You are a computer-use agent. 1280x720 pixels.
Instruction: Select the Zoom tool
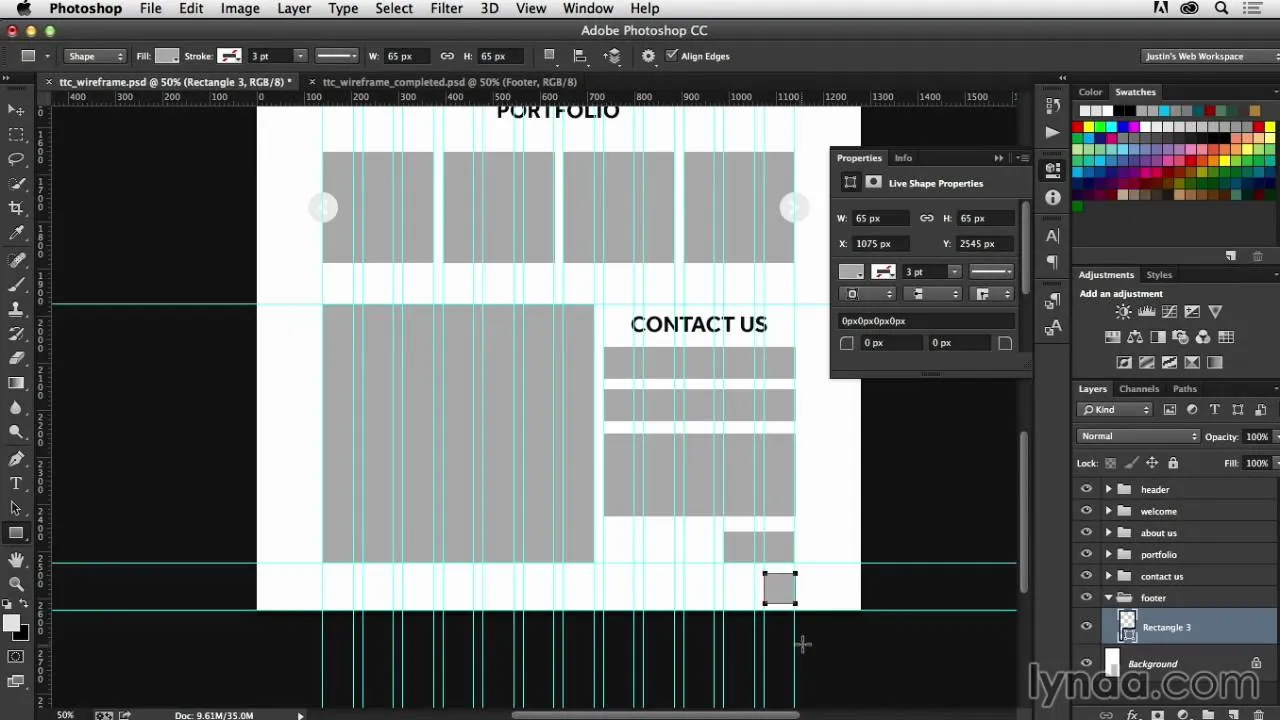16,585
